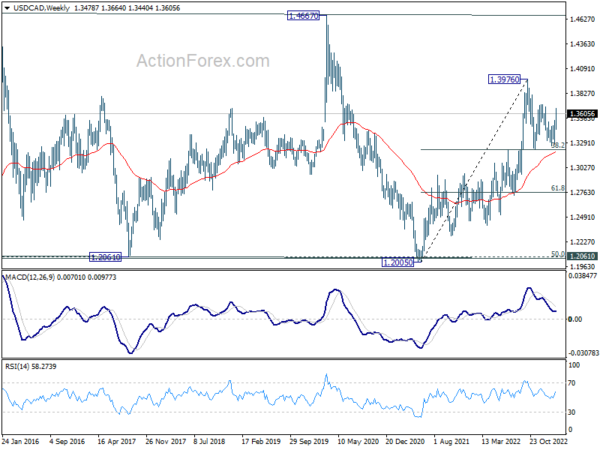Click the 1.40910 price axis value
The image size is (600, 450).
[x=583, y=69]
